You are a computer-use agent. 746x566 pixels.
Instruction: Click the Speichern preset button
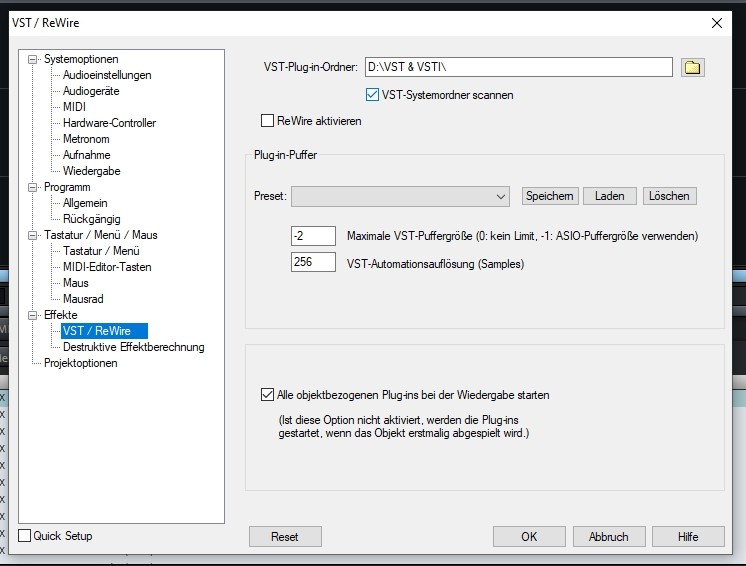tap(550, 196)
